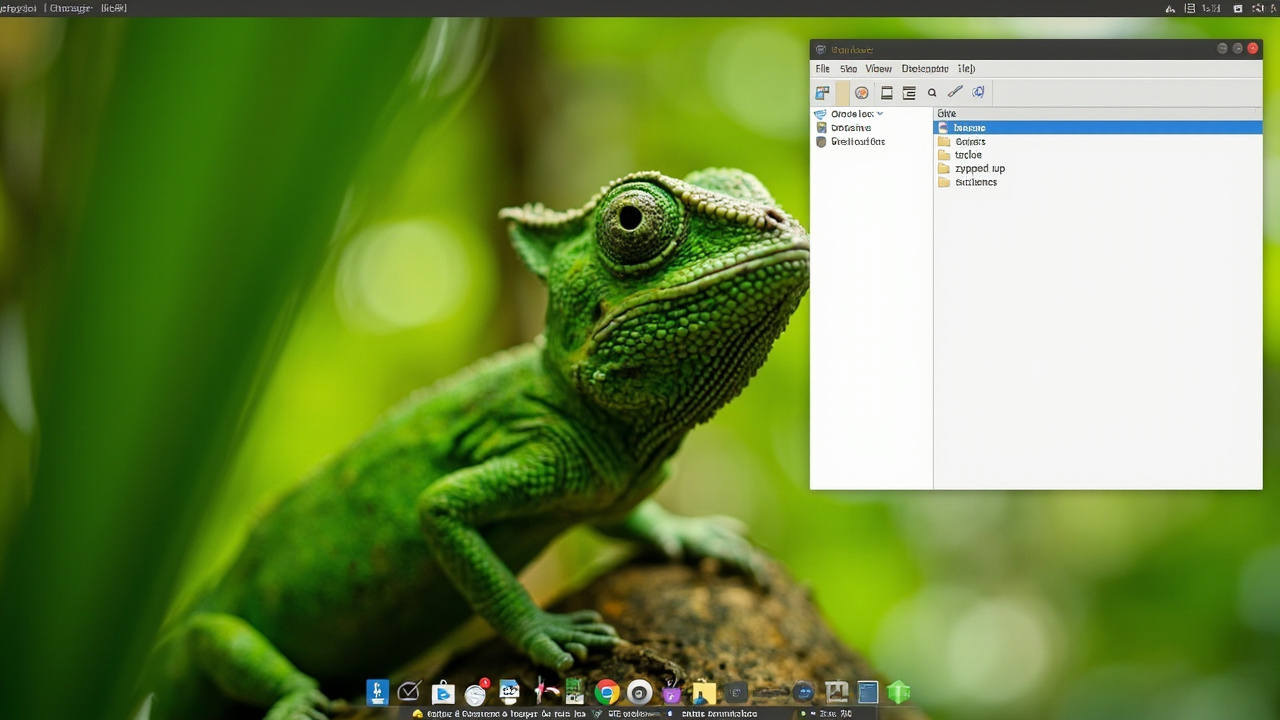This screenshot has height=720, width=1280.
Task: Click the first blue window toolbar icon
Action: [x=822, y=93]
